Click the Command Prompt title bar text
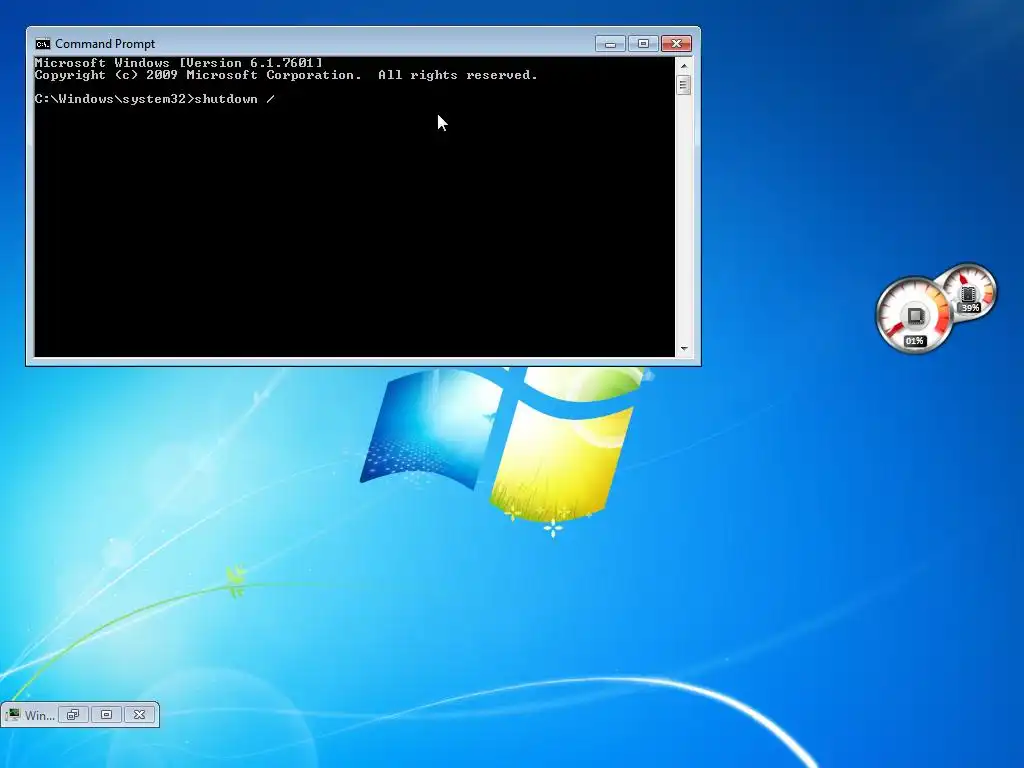Image resolution: width=1024 pixels, height=768 pixels. (105, 44)
